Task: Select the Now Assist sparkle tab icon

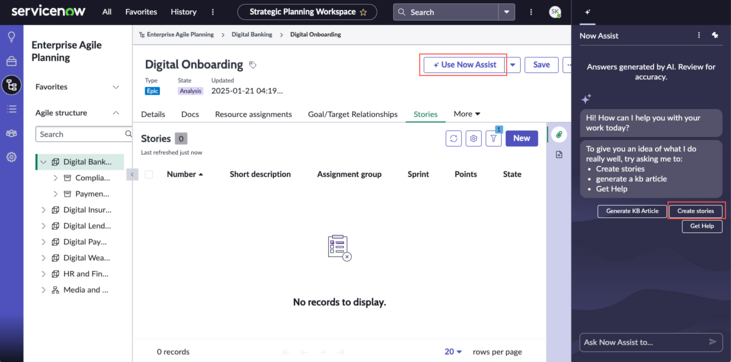Action: [x=587, y=13]
